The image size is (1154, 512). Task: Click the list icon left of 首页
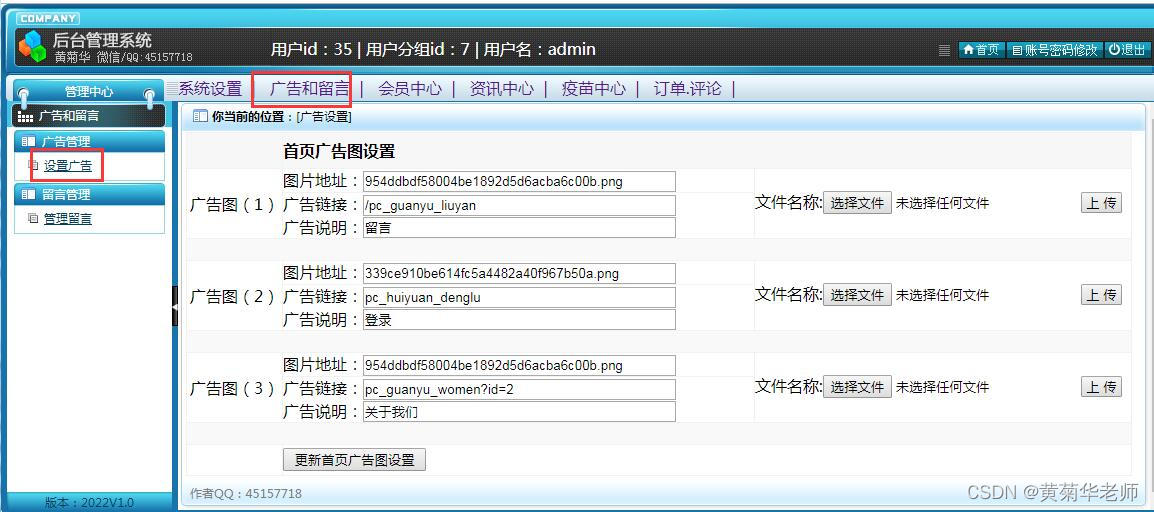coord(945,50)
